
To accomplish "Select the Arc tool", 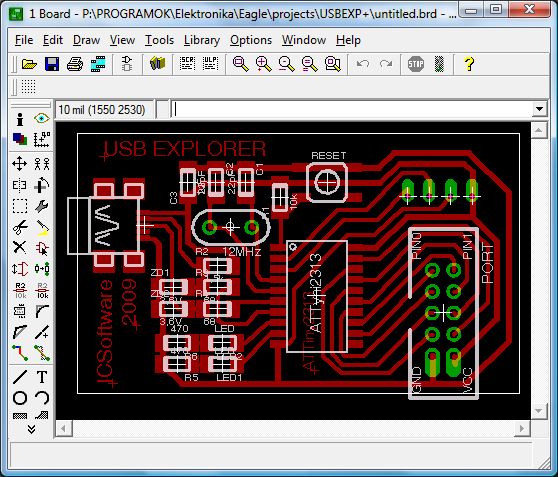I will [42, 398].
